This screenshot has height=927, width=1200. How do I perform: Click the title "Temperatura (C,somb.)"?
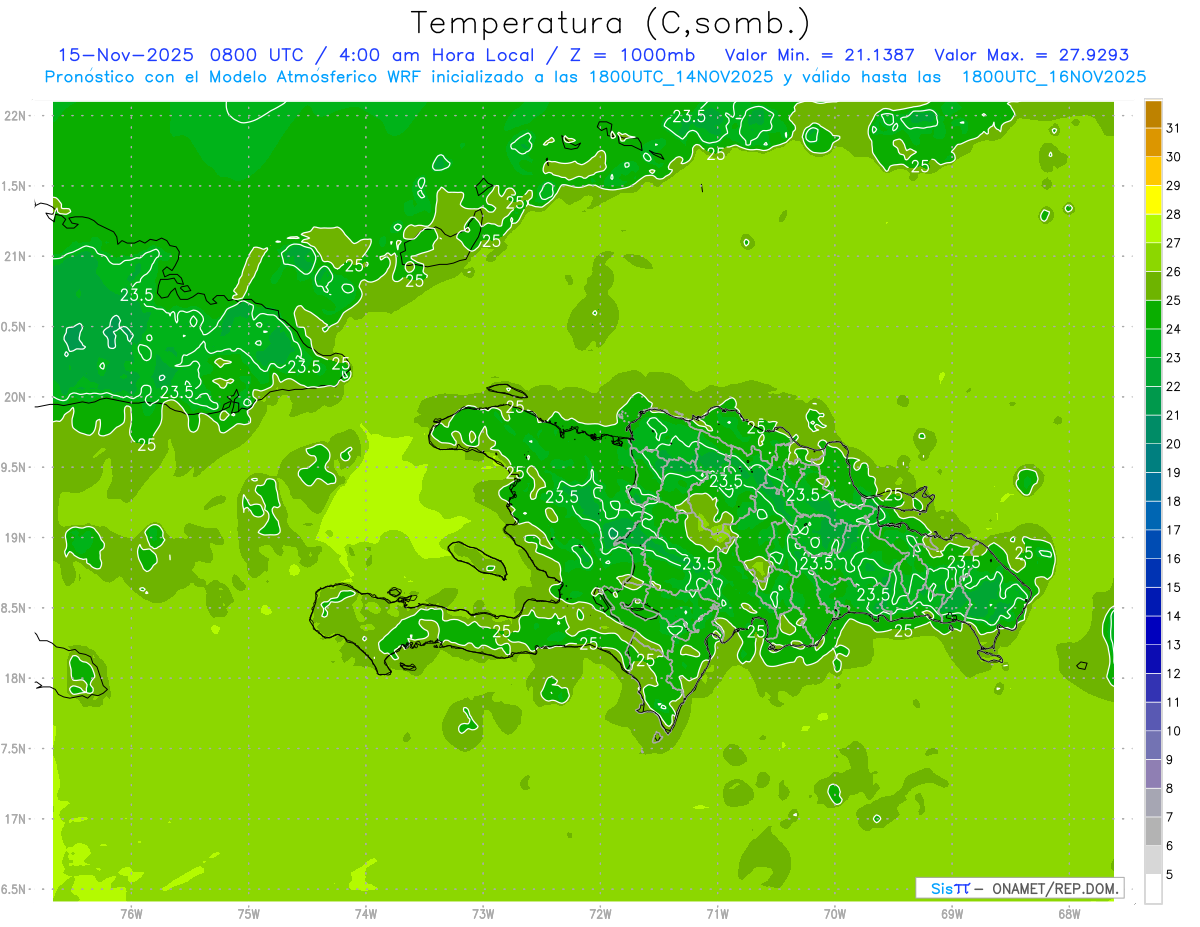pos(610,23)
